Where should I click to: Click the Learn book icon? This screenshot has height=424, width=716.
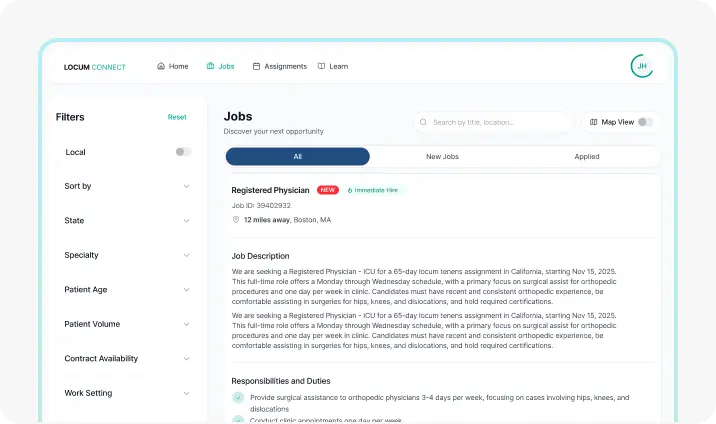pos(321,67)
